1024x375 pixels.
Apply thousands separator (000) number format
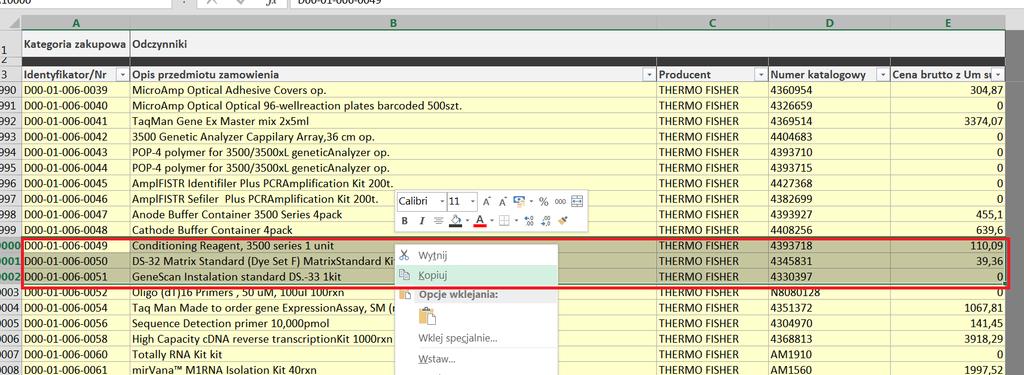[560, 201]
